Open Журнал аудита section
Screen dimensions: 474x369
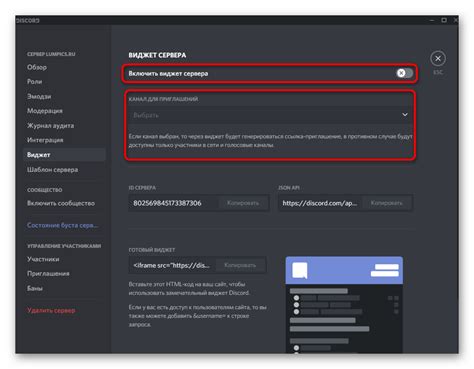pyautogui.click(x=51, y=126)
